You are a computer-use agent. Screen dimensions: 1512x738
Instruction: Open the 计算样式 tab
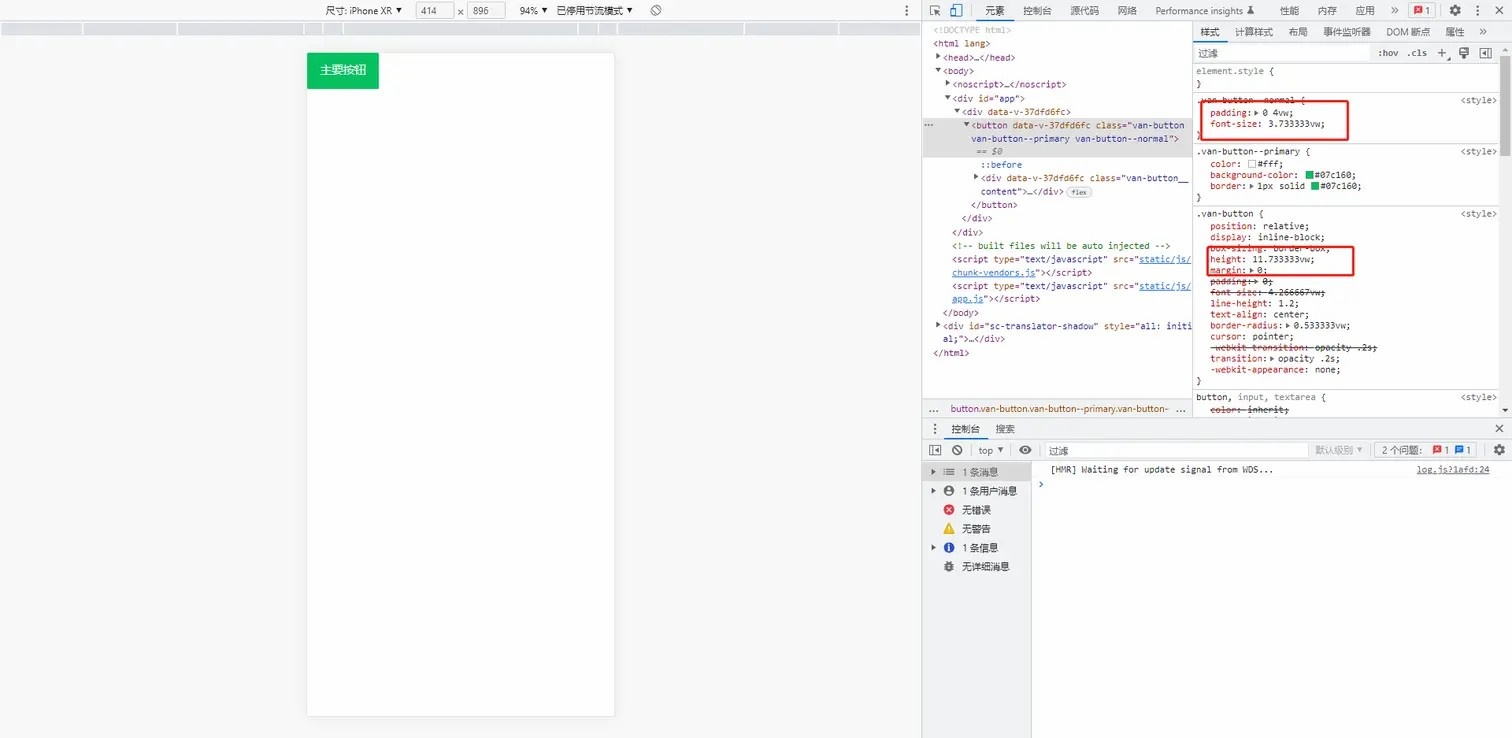[1251, 31]
